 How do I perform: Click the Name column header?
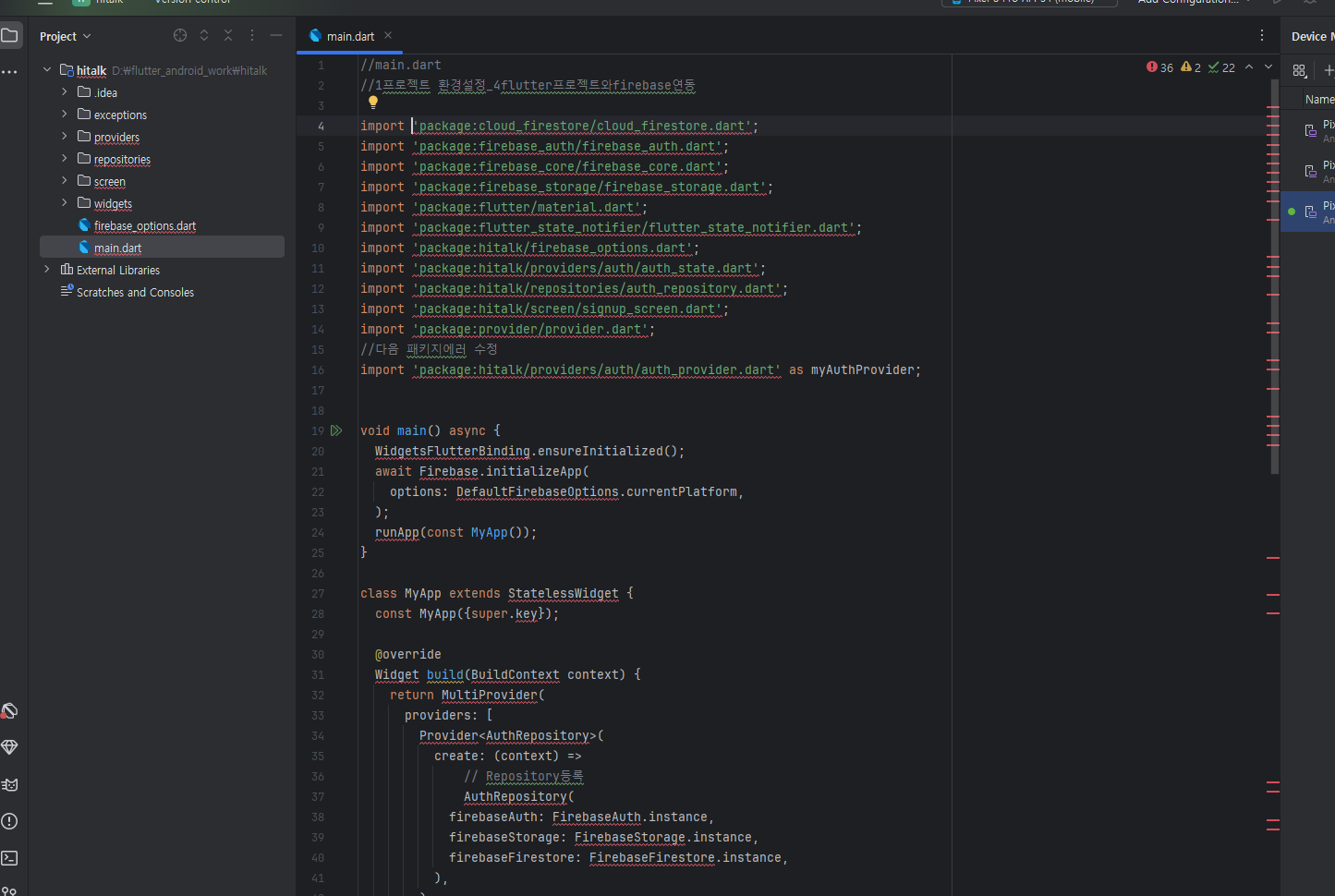[1319, 99]
